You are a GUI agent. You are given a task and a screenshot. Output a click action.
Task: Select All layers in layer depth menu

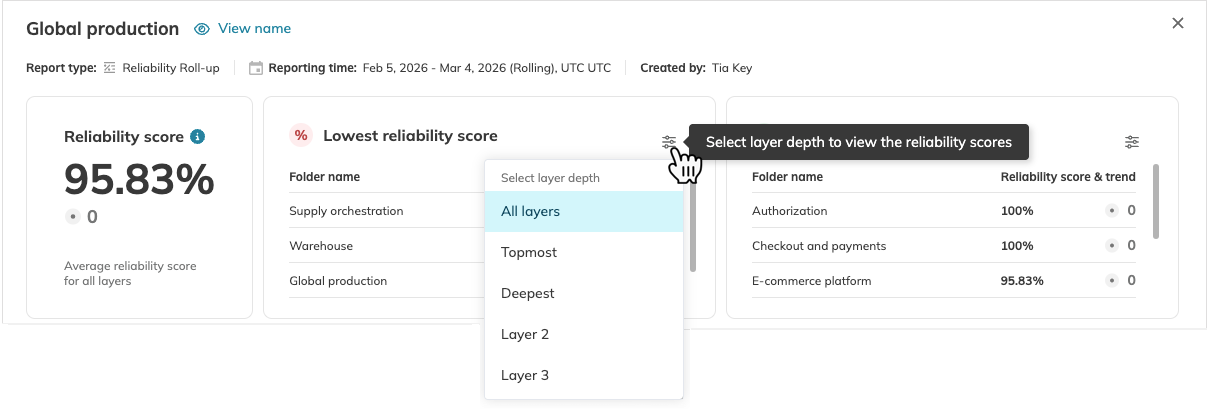[x=583, y=211]
